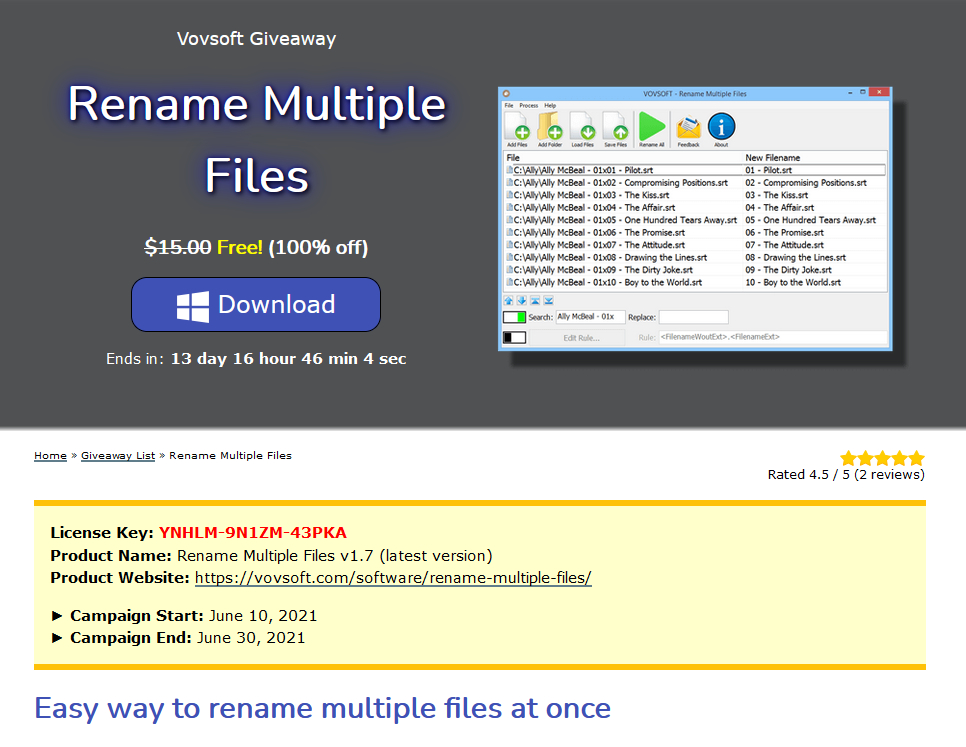Open the Process menu in app screenshot
Screen dimensions: 966x747
click(x=529, y=105)
